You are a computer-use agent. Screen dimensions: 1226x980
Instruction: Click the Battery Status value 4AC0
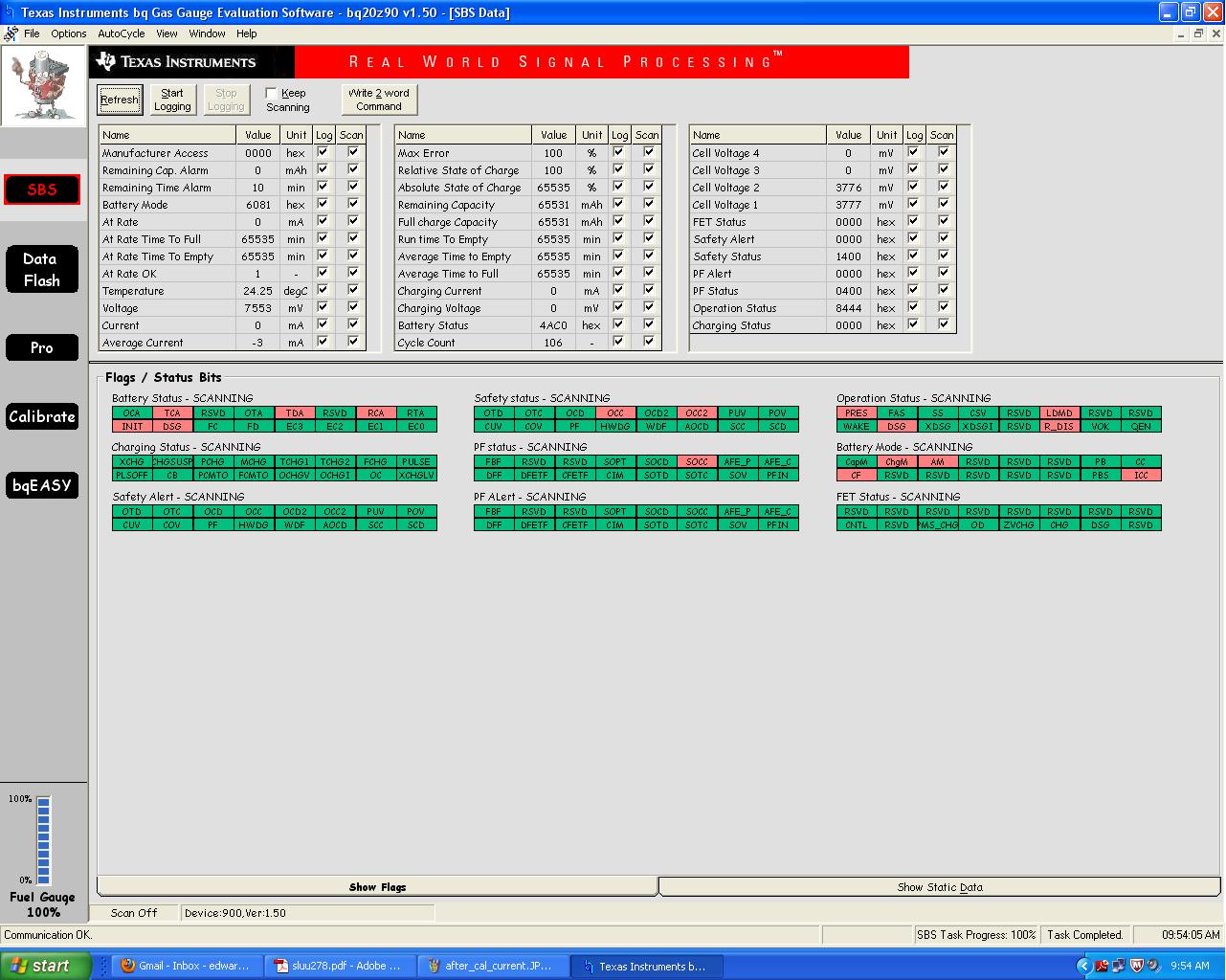[x=553, y=325]
